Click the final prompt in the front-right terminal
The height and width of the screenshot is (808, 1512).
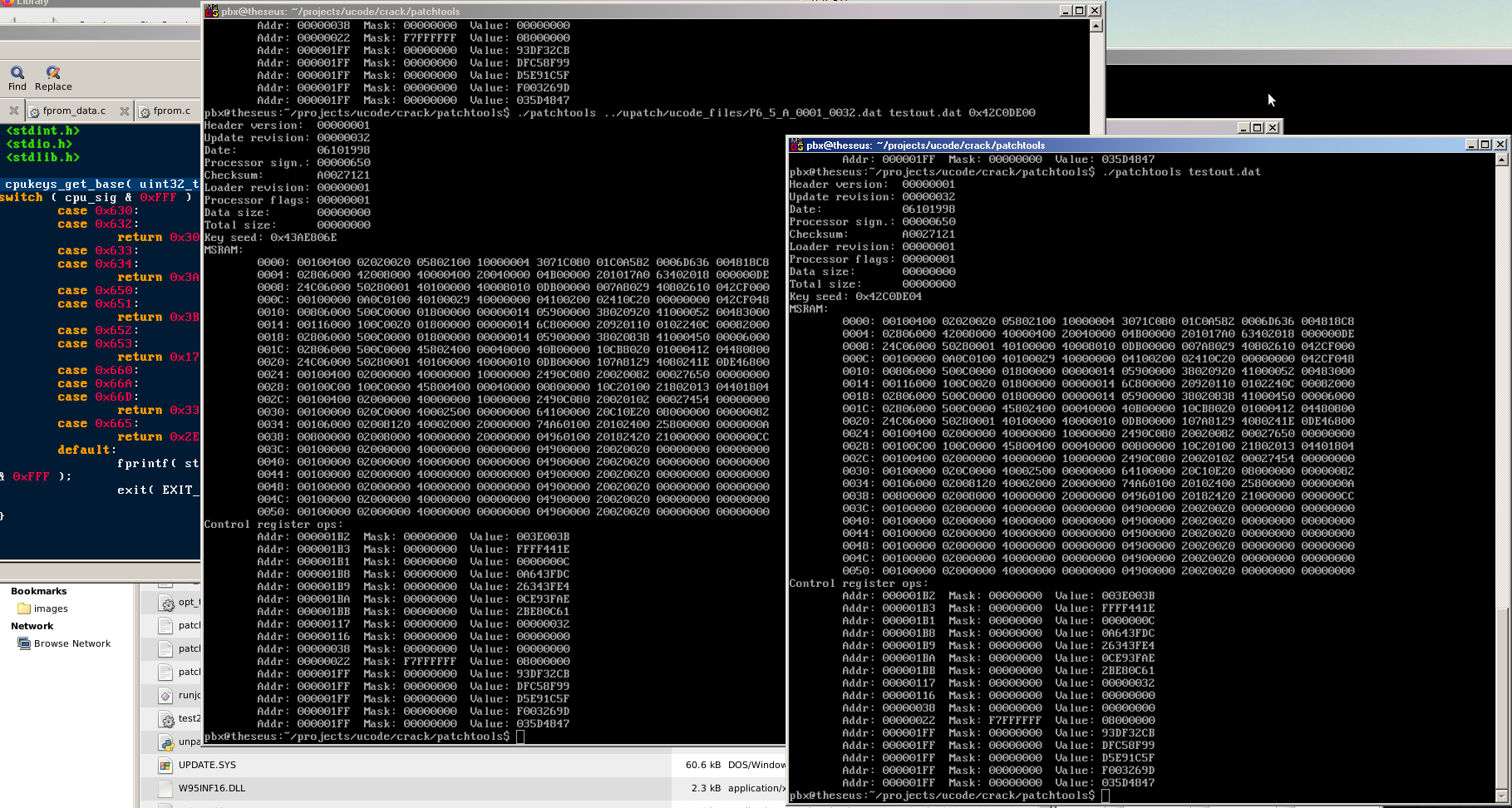point(949,796)
